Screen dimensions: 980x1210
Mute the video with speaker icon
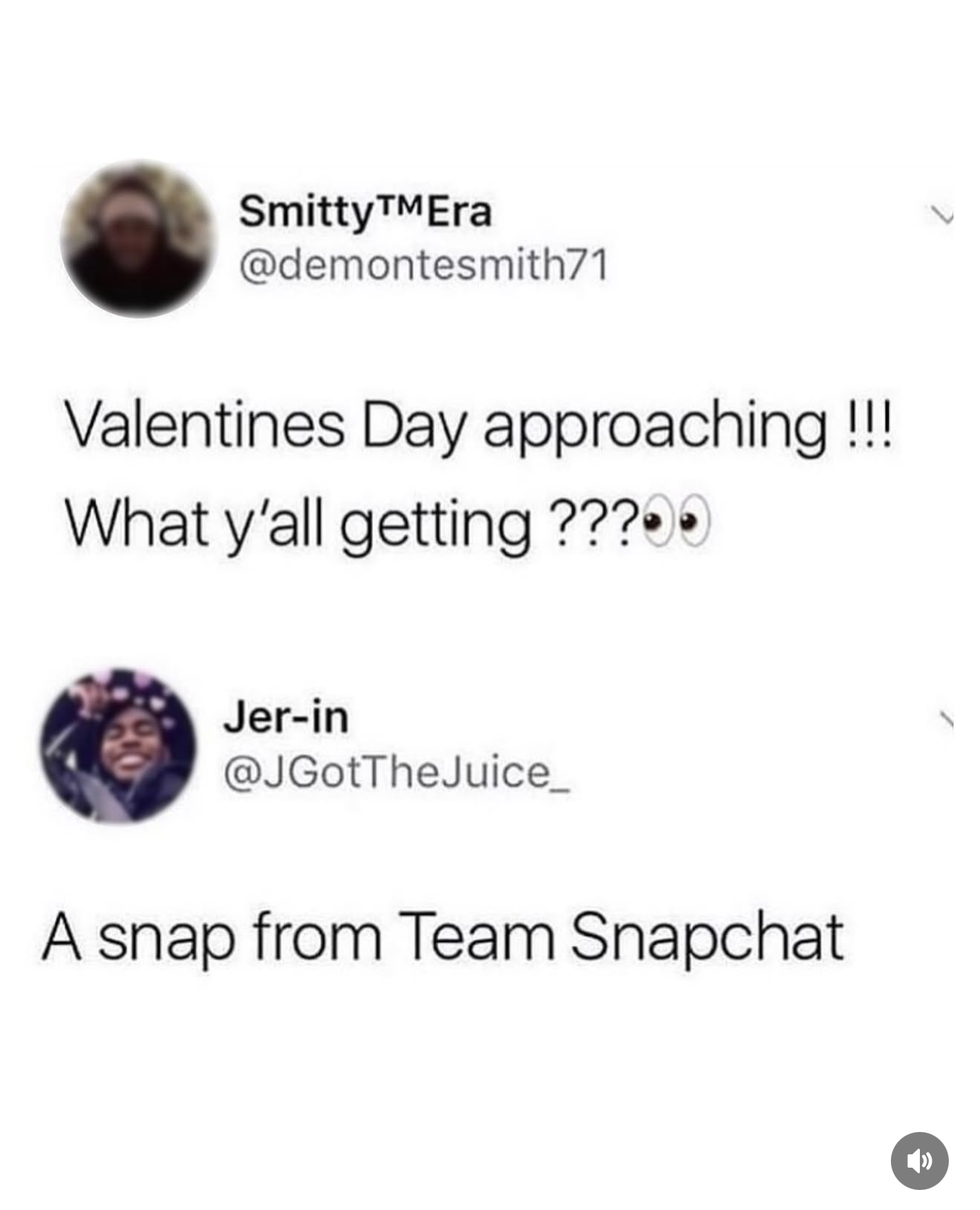pyautogui.click(x=919, y=1160)
